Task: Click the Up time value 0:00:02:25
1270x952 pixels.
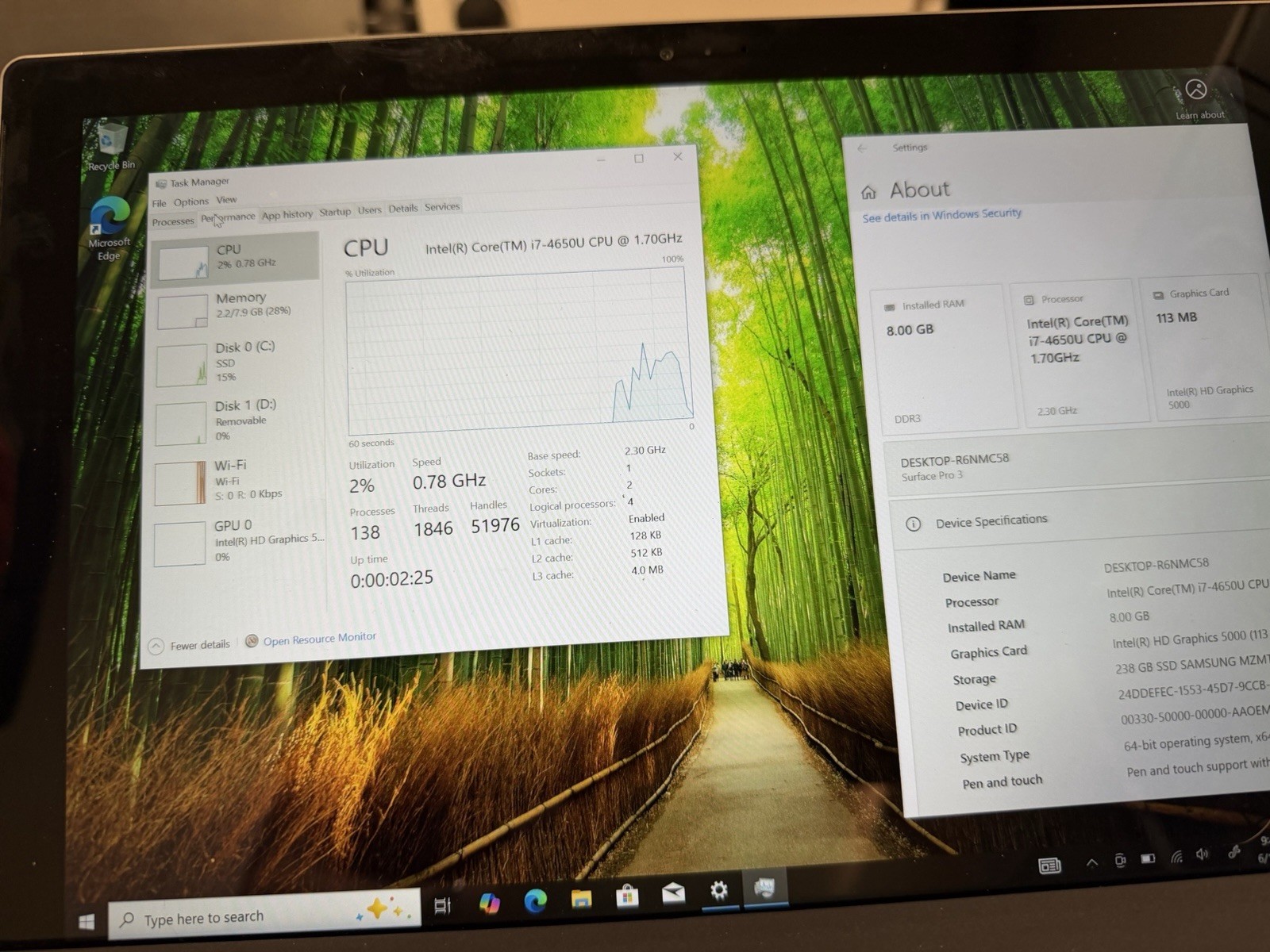Action: click(392, 579)
